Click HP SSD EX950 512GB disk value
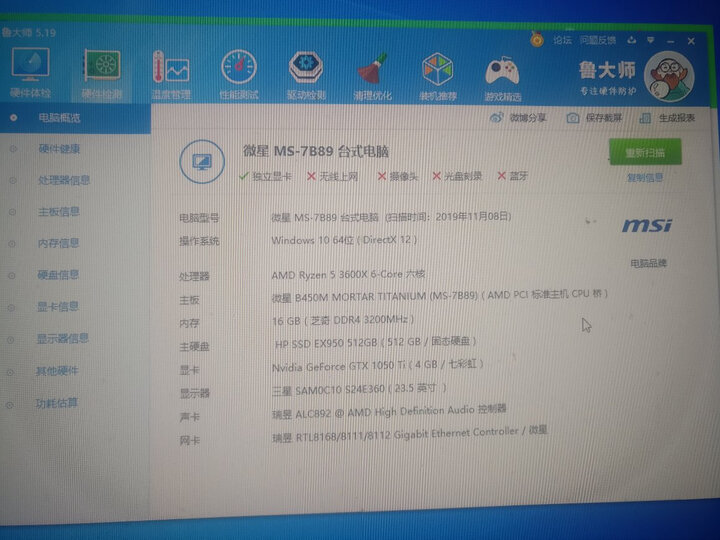Image resolution: width=720 pixels, height=540 pixels. point(376,343)
